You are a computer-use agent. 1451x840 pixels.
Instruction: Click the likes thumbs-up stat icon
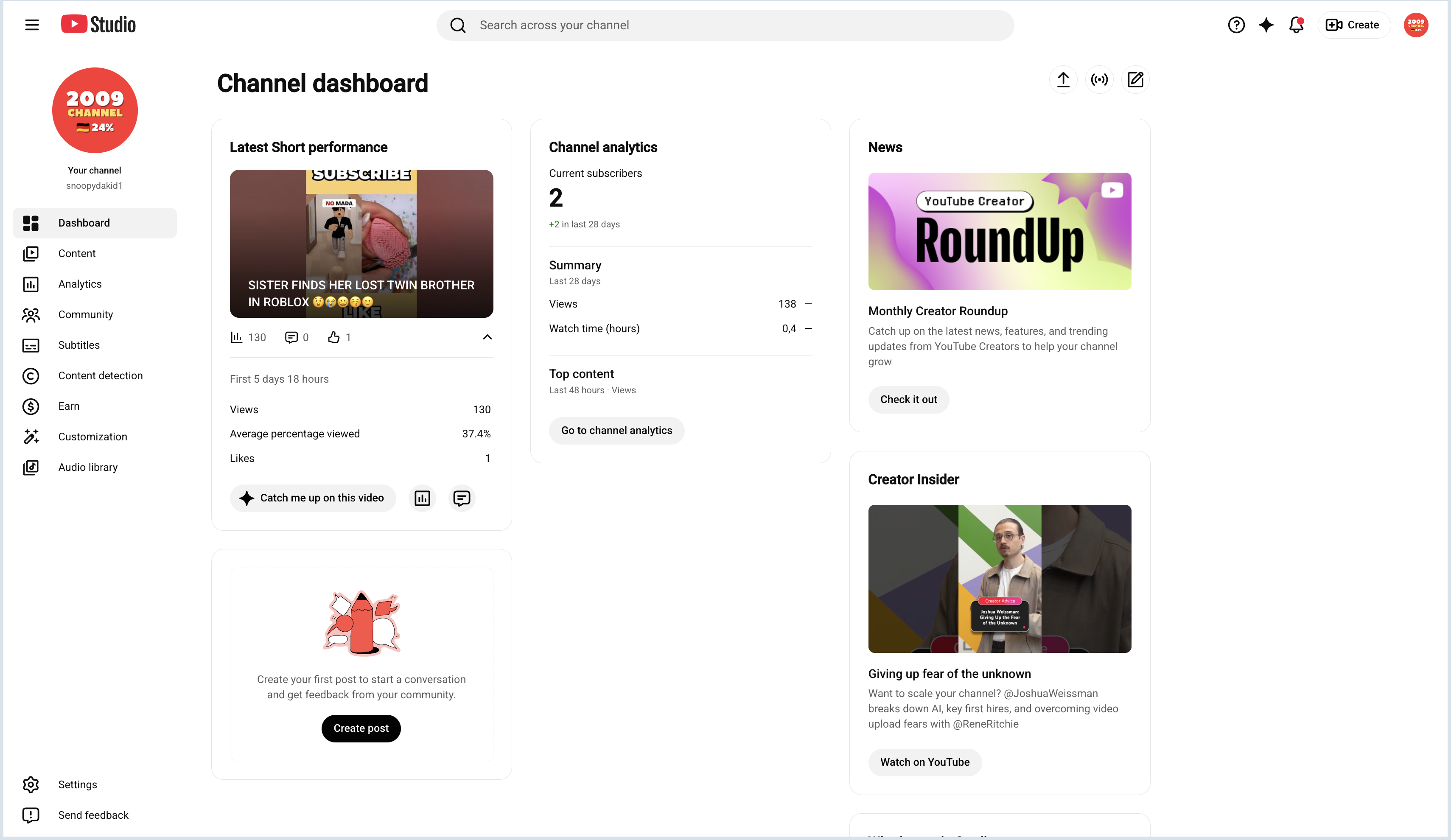pos(334,337)
